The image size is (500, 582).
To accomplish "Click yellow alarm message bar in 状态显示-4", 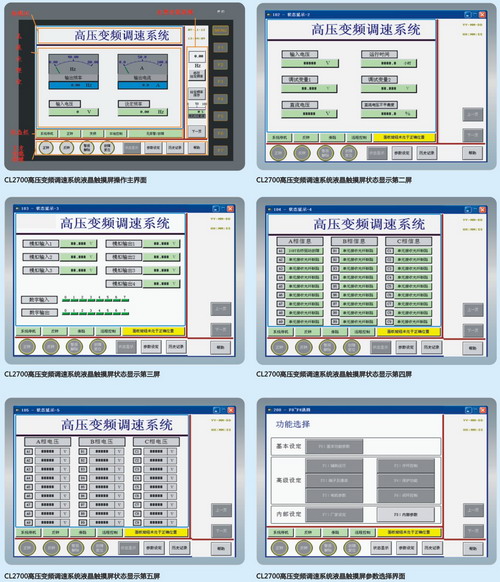I will (409, 331).
